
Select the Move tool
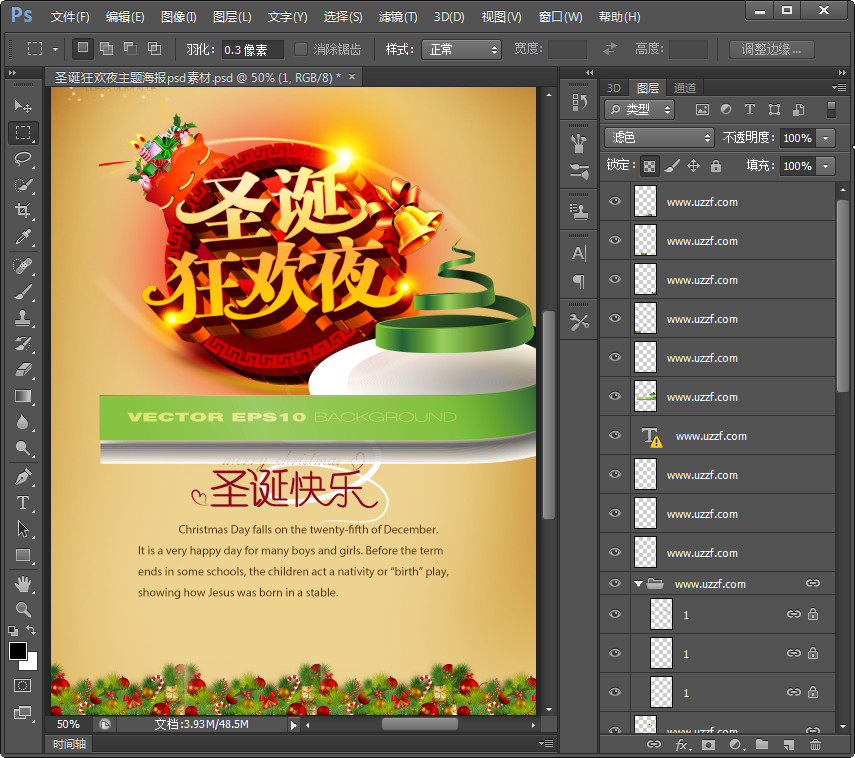(23, 106)
